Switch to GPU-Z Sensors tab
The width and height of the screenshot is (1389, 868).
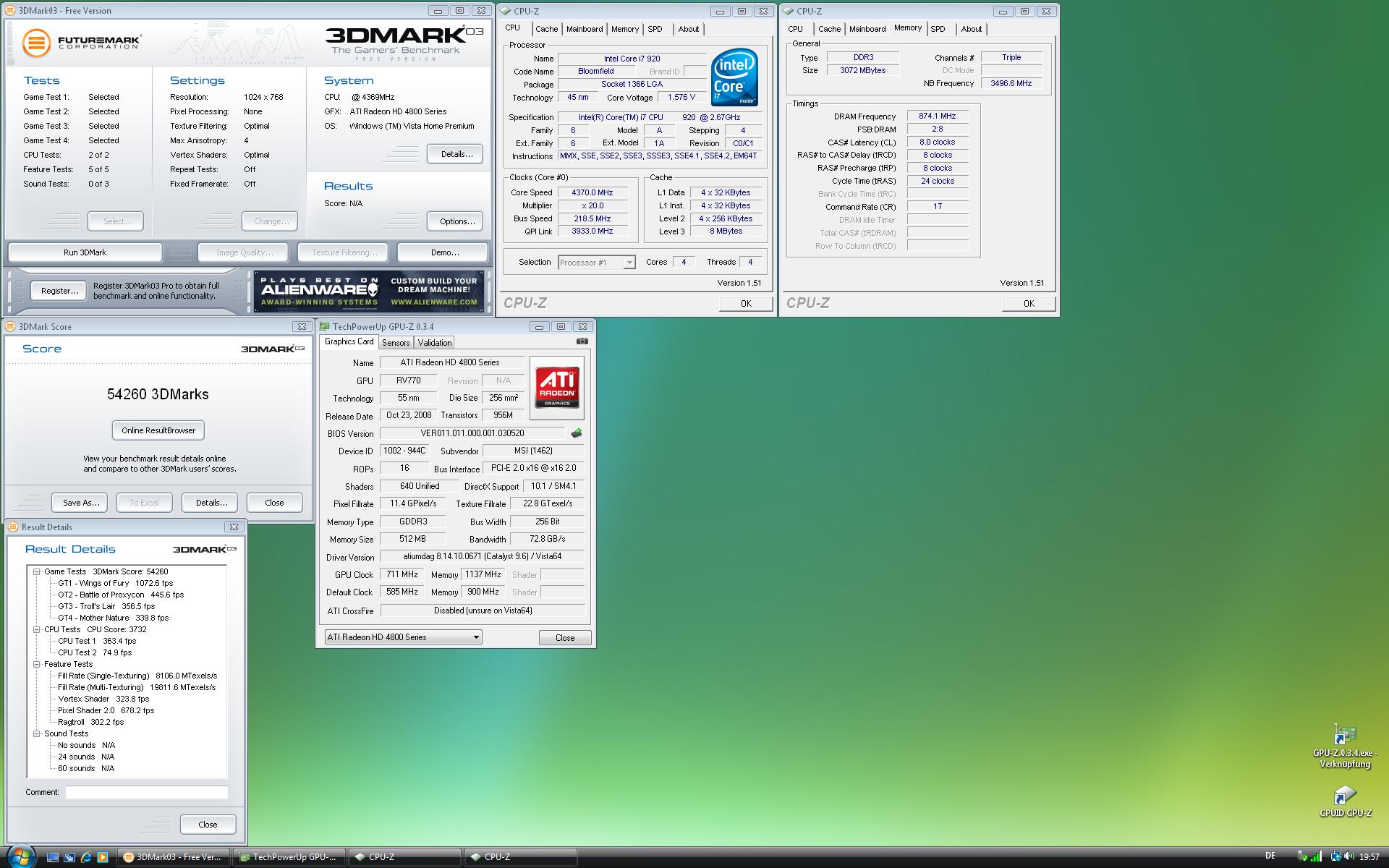396,343
